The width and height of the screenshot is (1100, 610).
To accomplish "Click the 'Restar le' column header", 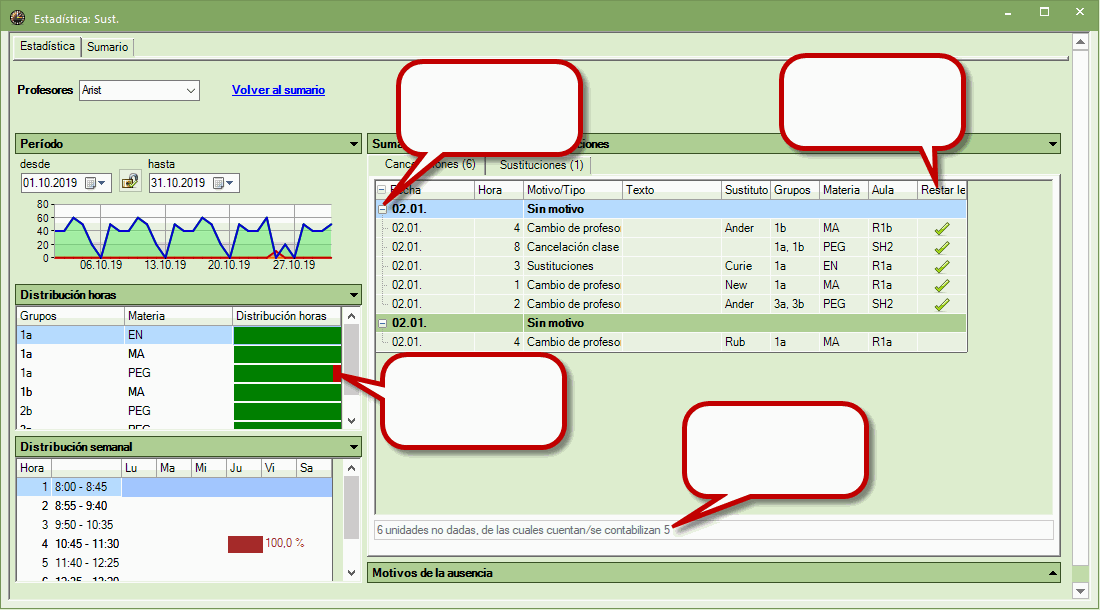I will pos(943,190).
